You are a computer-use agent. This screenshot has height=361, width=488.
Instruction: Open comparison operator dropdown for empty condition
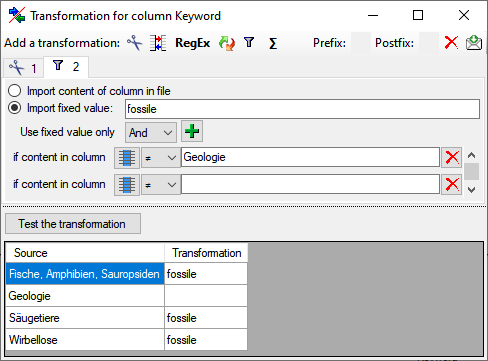click(160, 185)
